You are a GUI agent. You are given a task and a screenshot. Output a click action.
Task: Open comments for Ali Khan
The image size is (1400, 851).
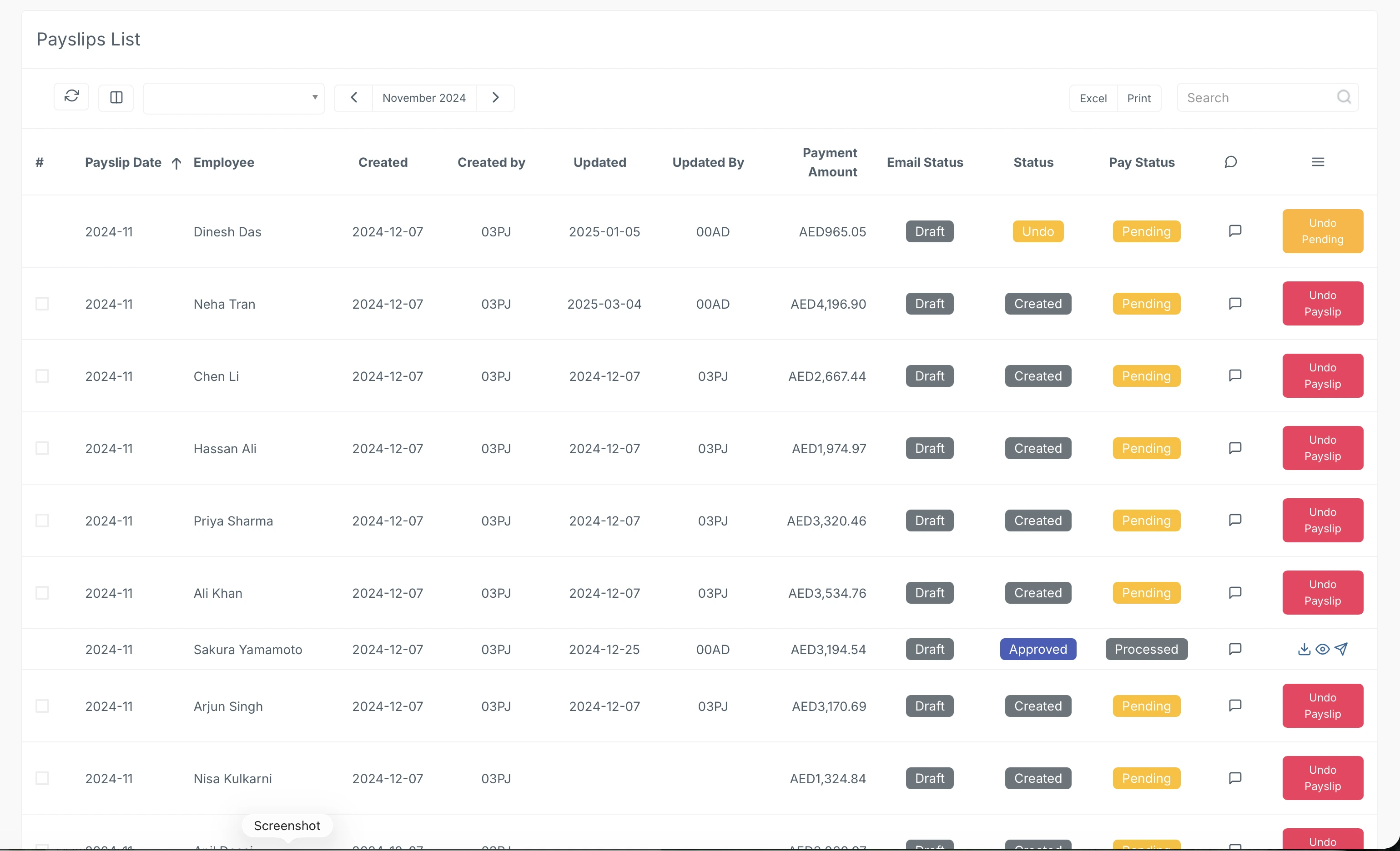[x=1234, y=593]
